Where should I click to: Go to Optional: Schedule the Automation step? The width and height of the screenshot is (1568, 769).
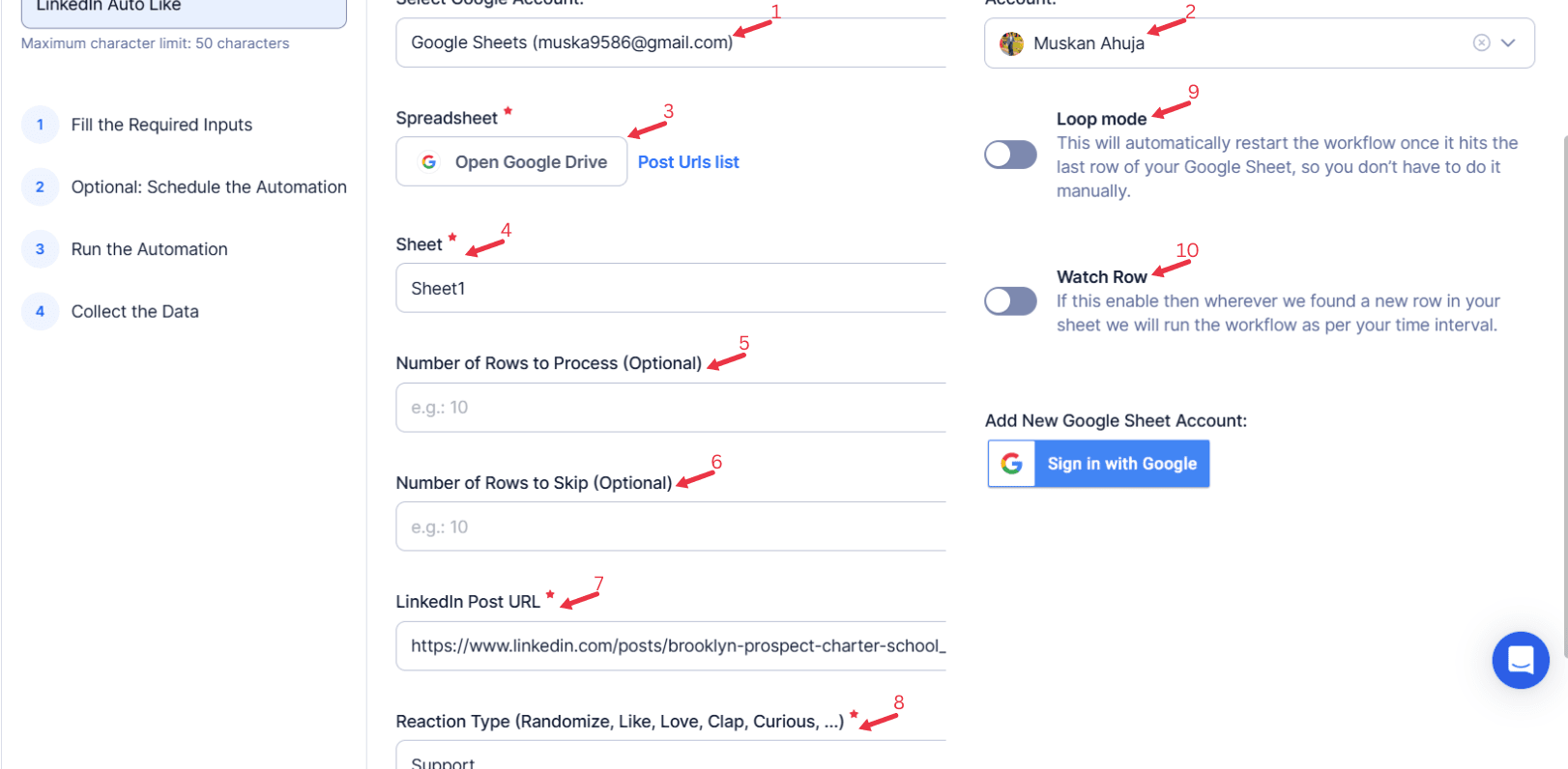(209, 186)
